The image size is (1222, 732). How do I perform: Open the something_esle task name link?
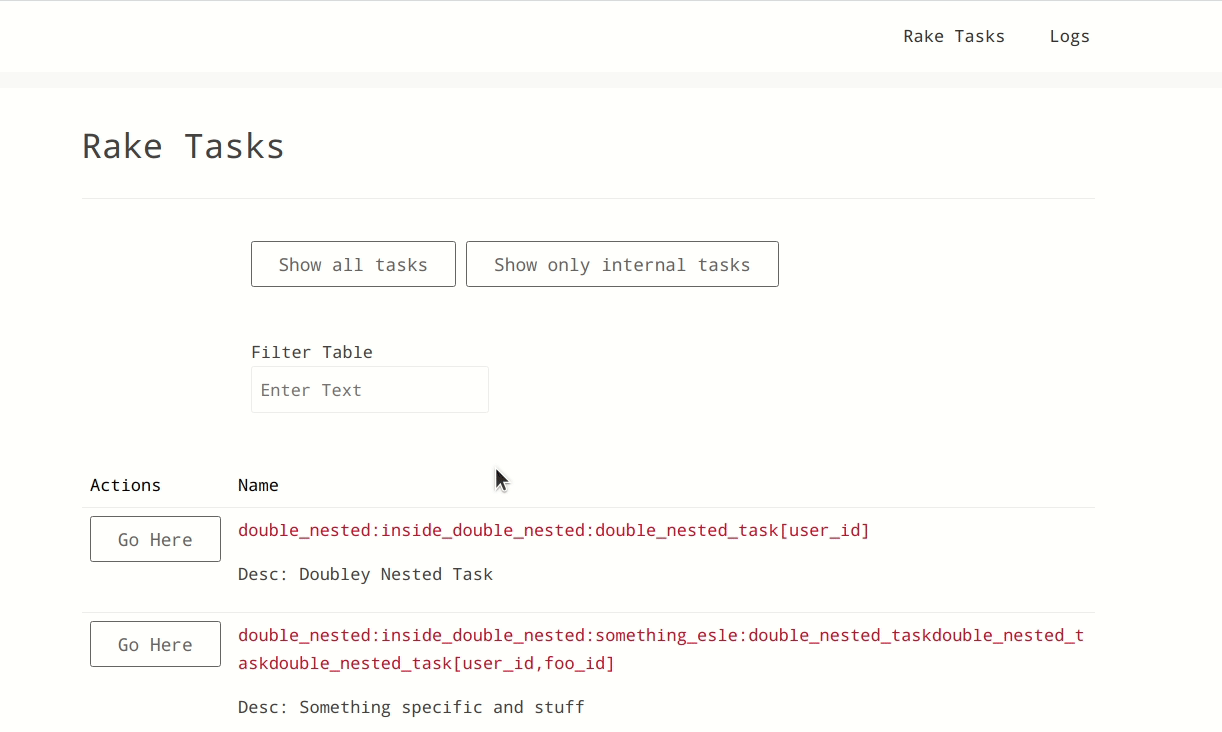(x=660, y=636)
